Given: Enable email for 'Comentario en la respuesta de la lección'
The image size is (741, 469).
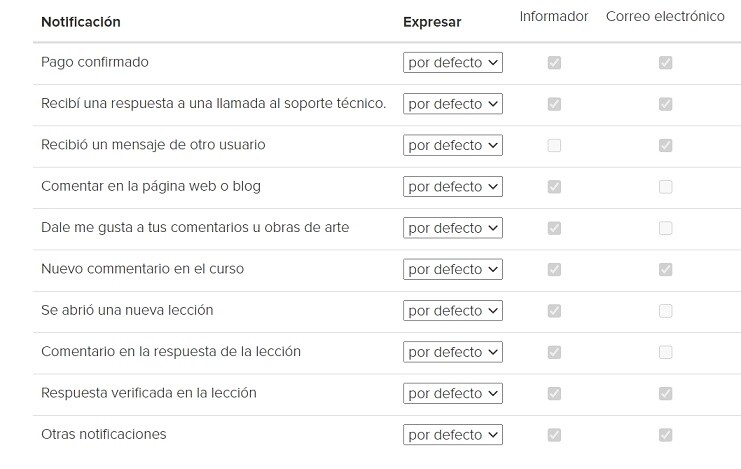Looking at the screenshot, I should pos(665,352).
